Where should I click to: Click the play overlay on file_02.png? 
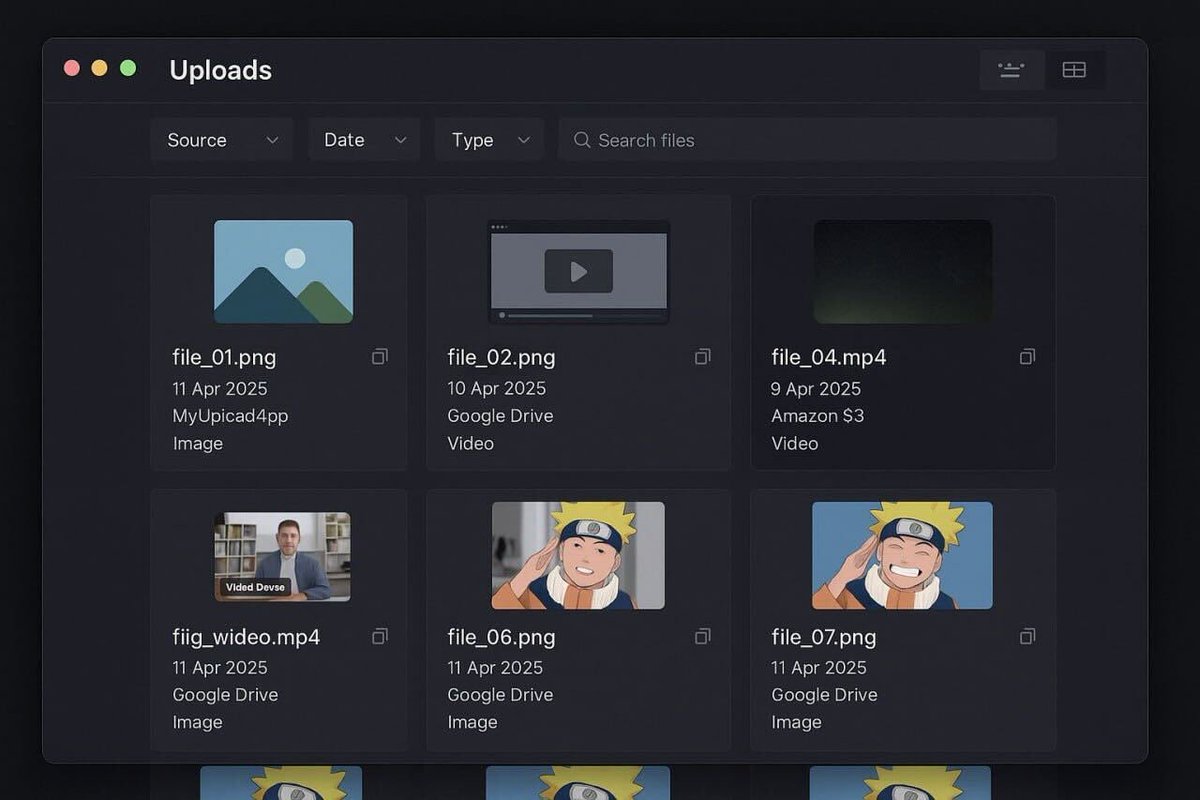tap(578, 270)
